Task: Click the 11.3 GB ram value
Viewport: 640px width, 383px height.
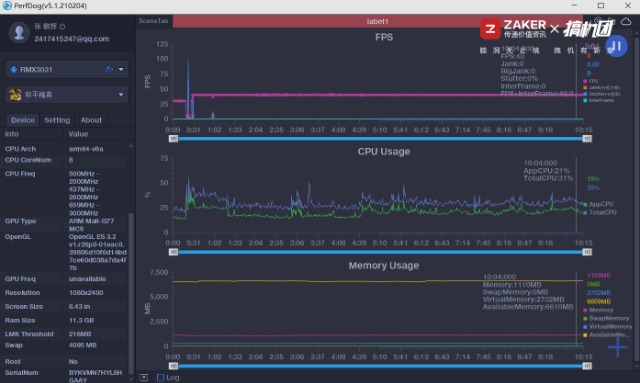Action: point(81,321)
